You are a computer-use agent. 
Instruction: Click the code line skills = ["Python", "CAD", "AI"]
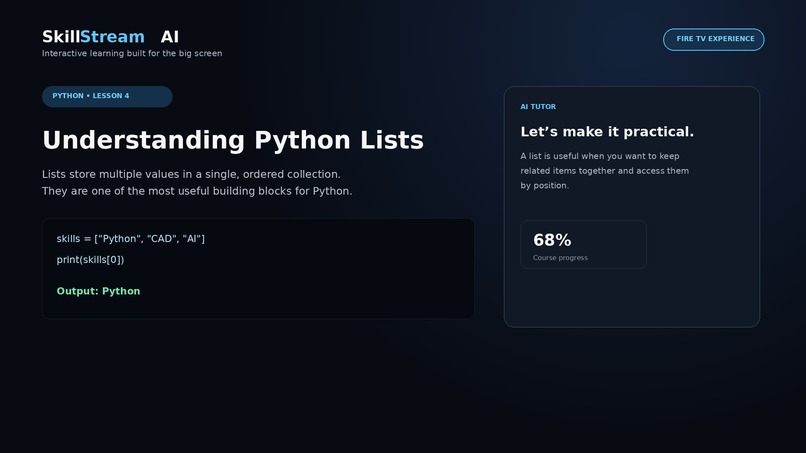(x=131, y=239)
